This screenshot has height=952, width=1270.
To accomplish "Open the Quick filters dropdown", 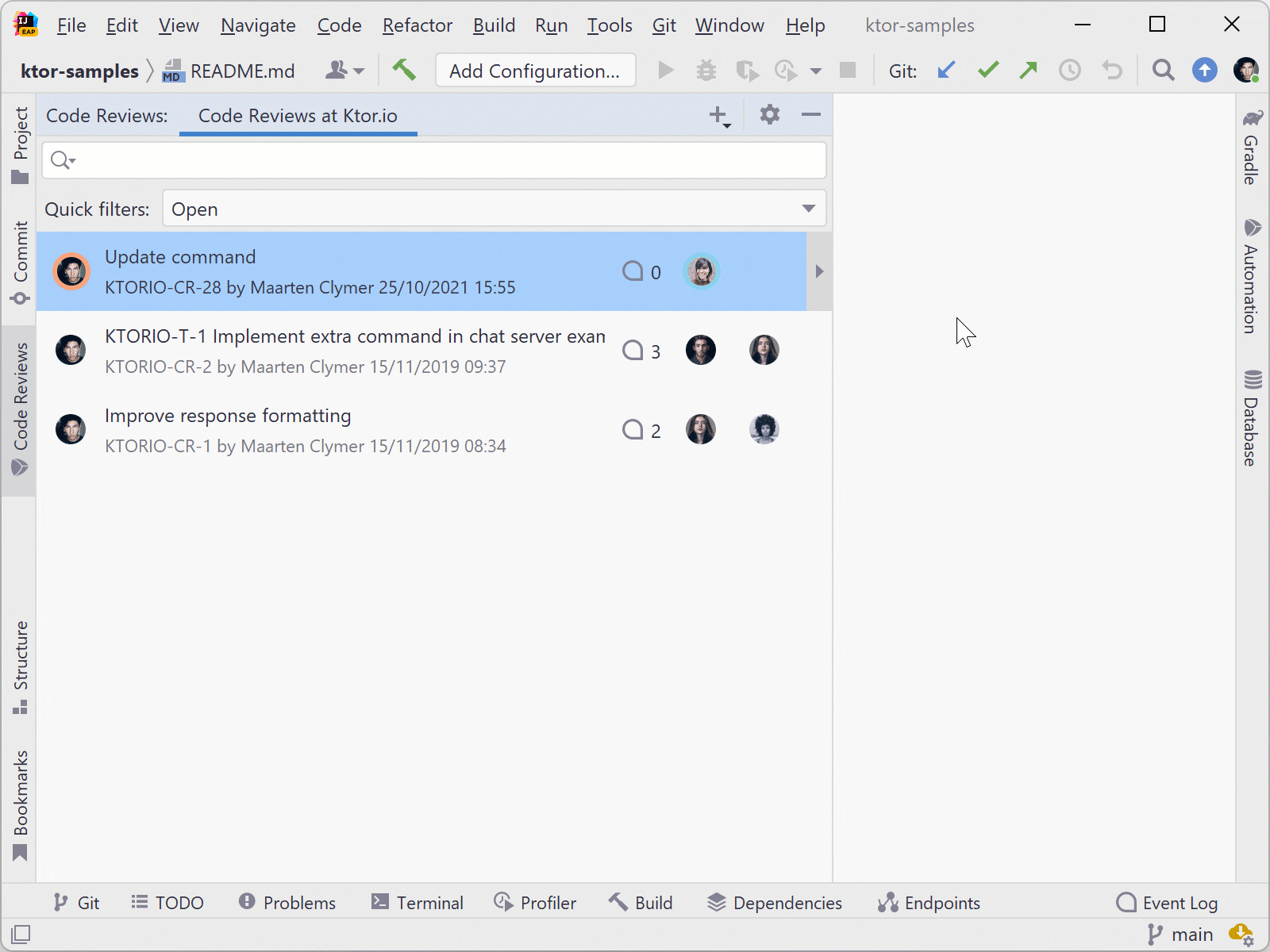I will 808,209.
